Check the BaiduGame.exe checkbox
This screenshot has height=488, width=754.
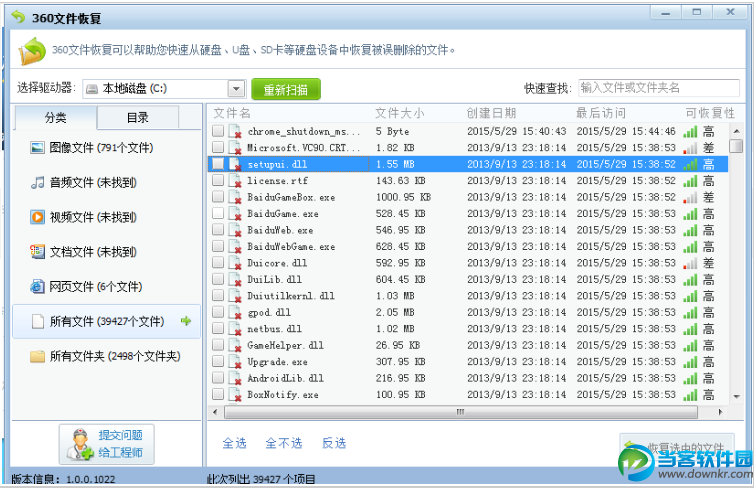click(x=218, y=213)
